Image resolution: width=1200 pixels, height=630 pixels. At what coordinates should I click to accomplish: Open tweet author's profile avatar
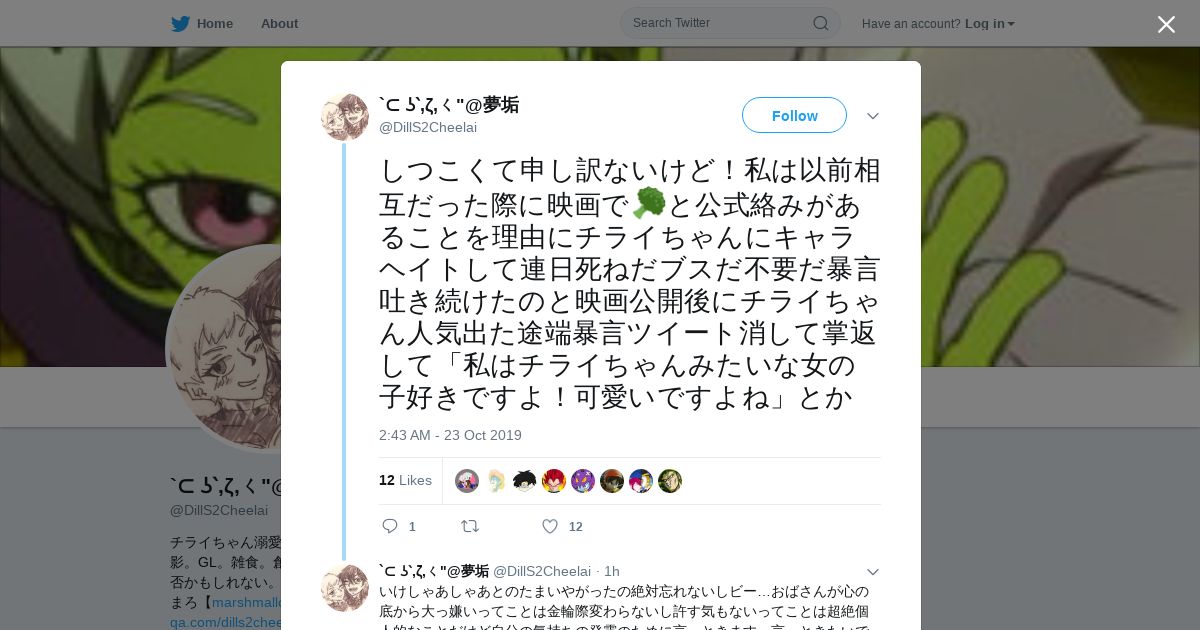tap(345, 117)
